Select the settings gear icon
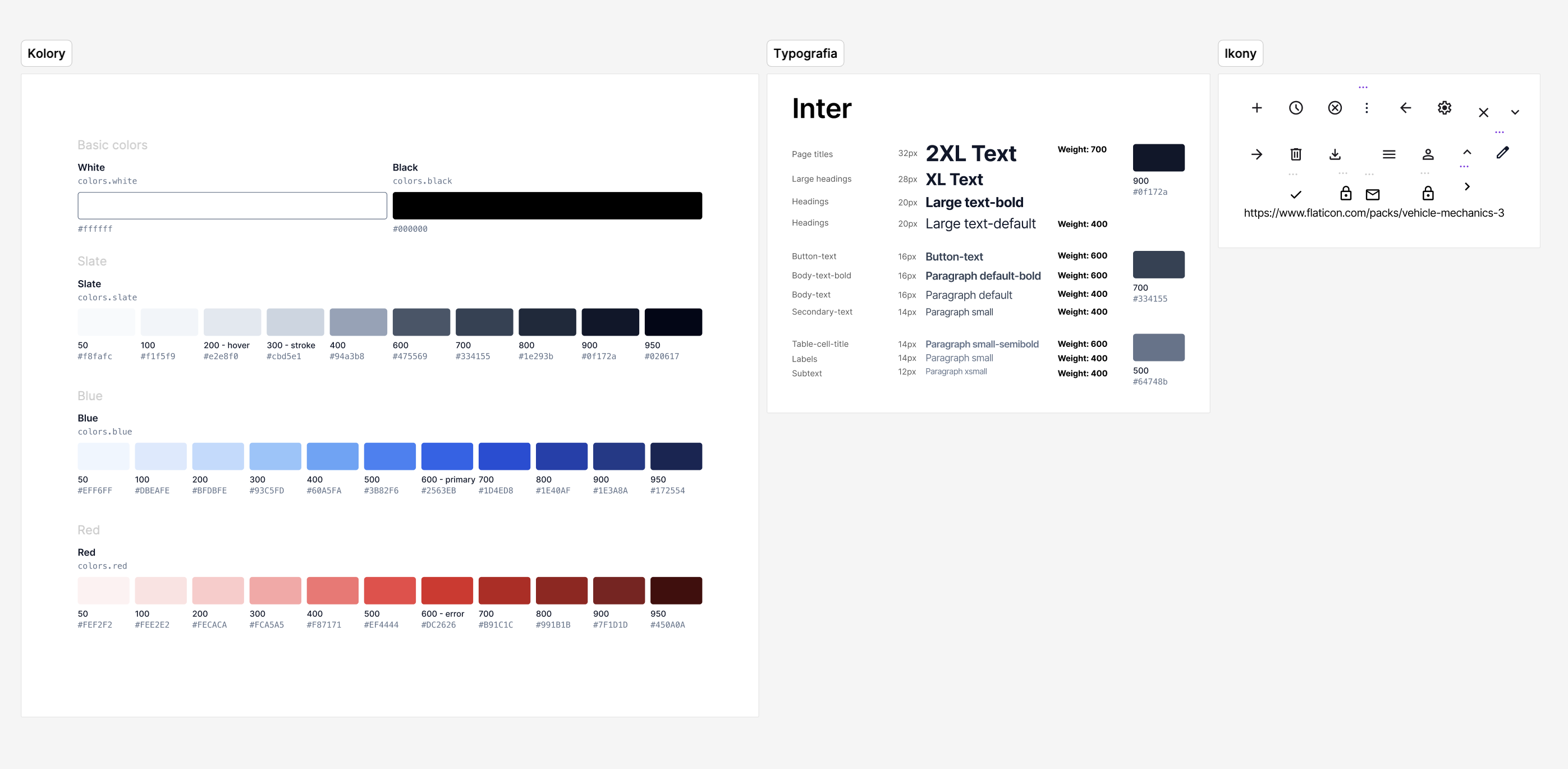 (x=1445, y=108)
